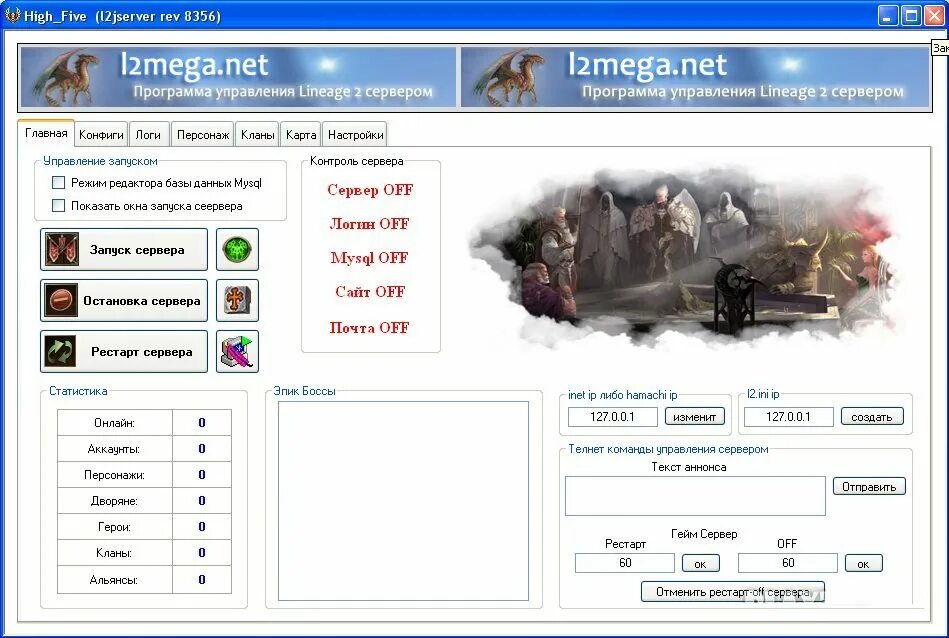Click the tombstone cross icon button
The height and width of the screenshot is (638, 949).
pyautogui.click(x=237, y=300)
